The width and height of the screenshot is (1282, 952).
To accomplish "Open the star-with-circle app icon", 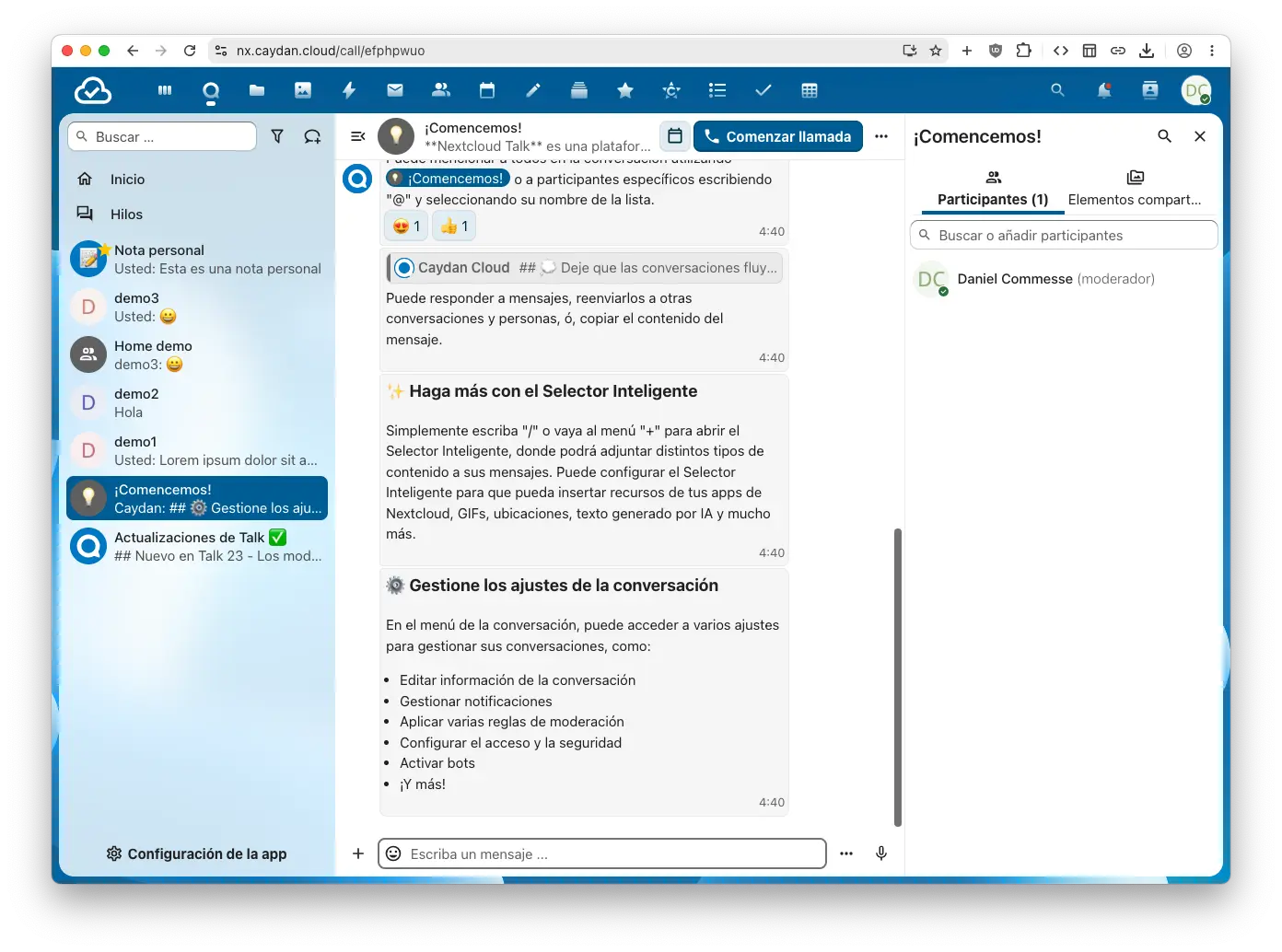I will (671, 90).
